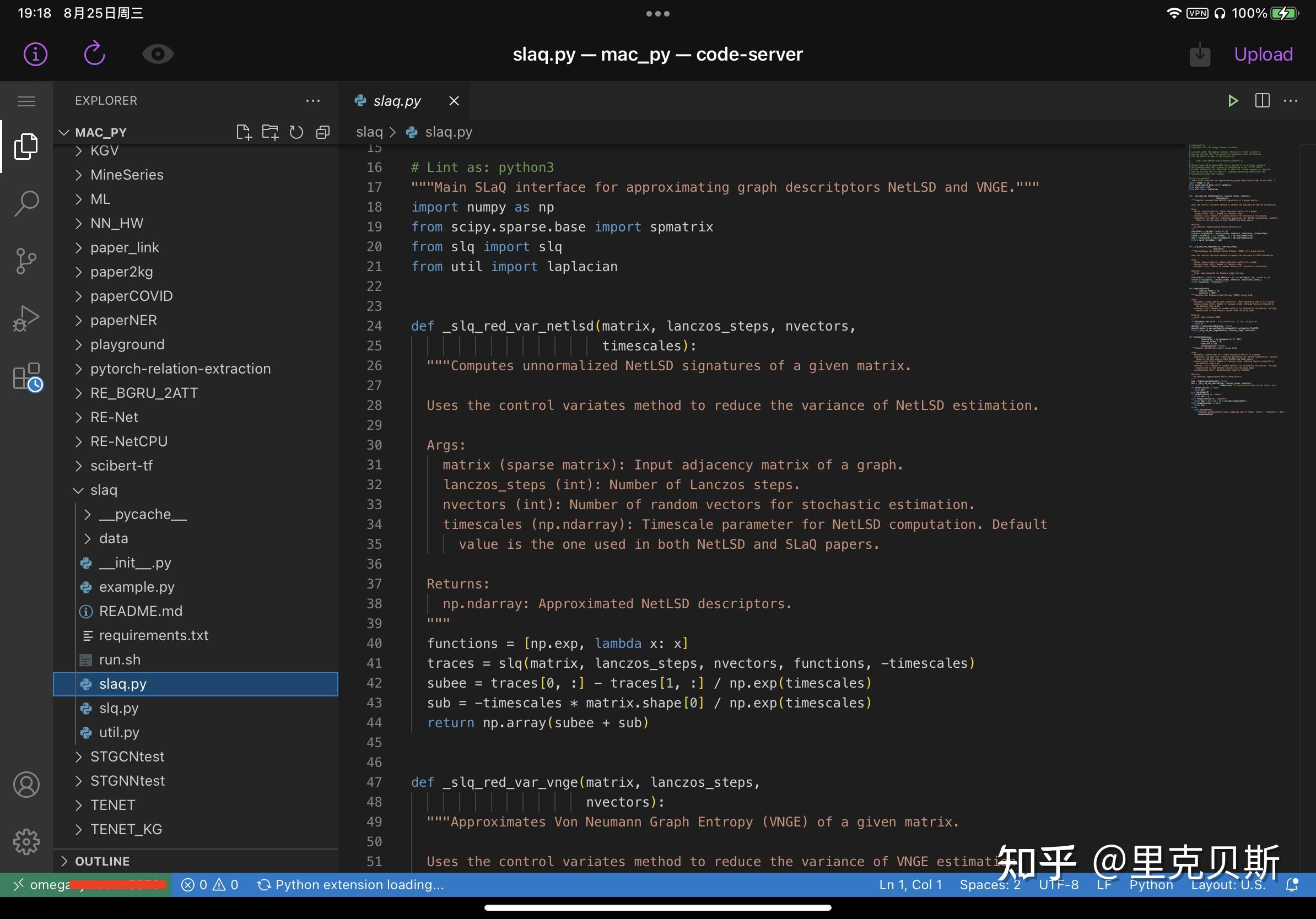Open Explorer more actions ellipsis menu
The width and height of the screenshot is (1316, 919).
coord(313,101)
